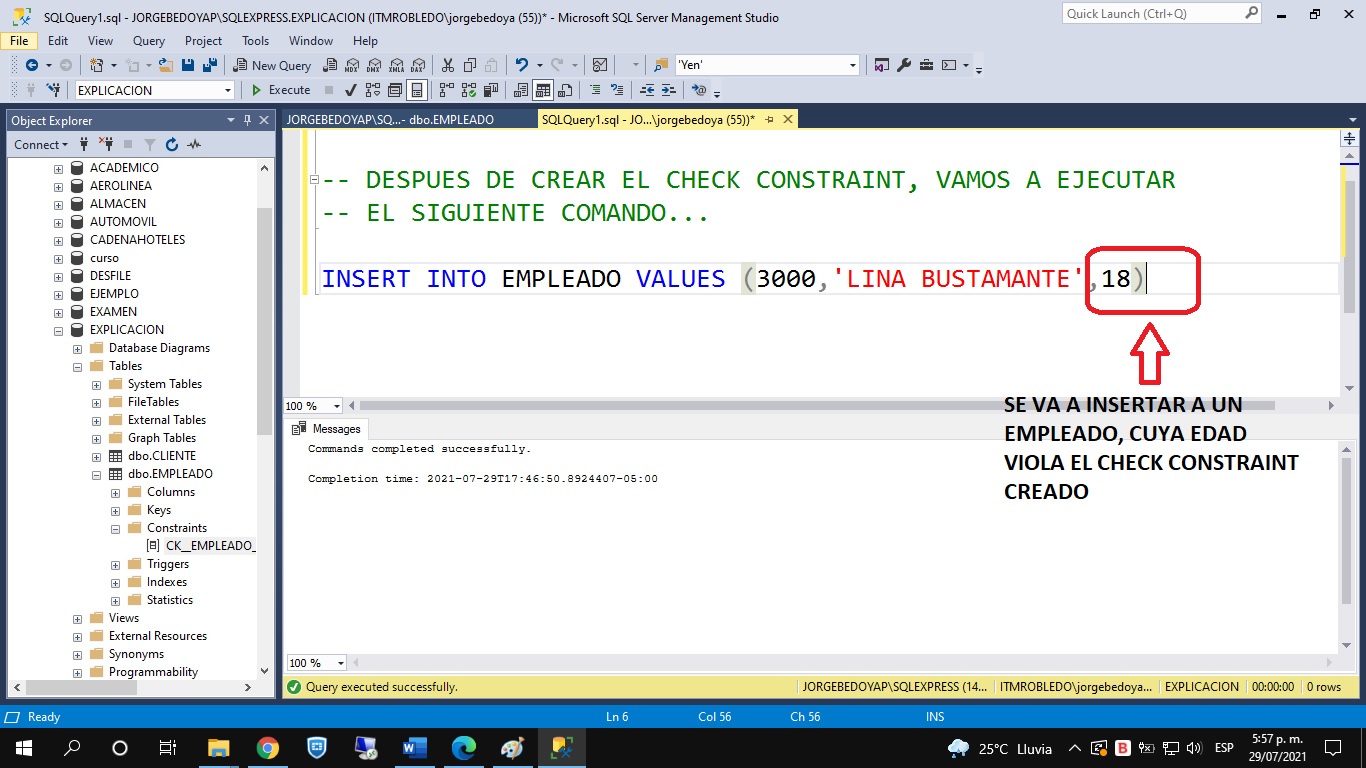Click the Cut scissors icon
1366x768 pixels.
pyautogui.click(x=447, y=65)
